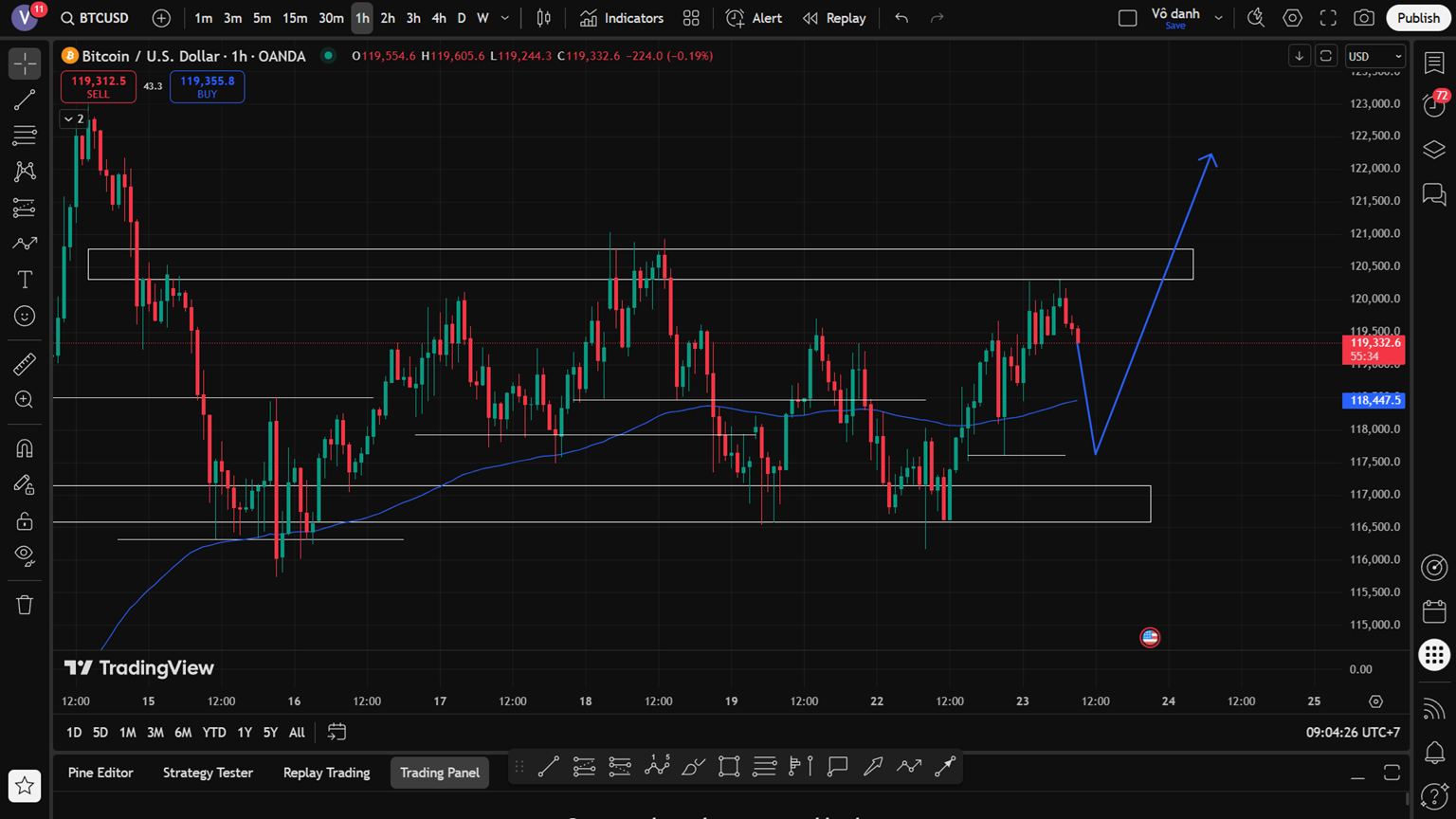Open the object tree layers panel
Image resolution: width=1456 pixels, height=819 pixels.
click(x=1434, y=150)
